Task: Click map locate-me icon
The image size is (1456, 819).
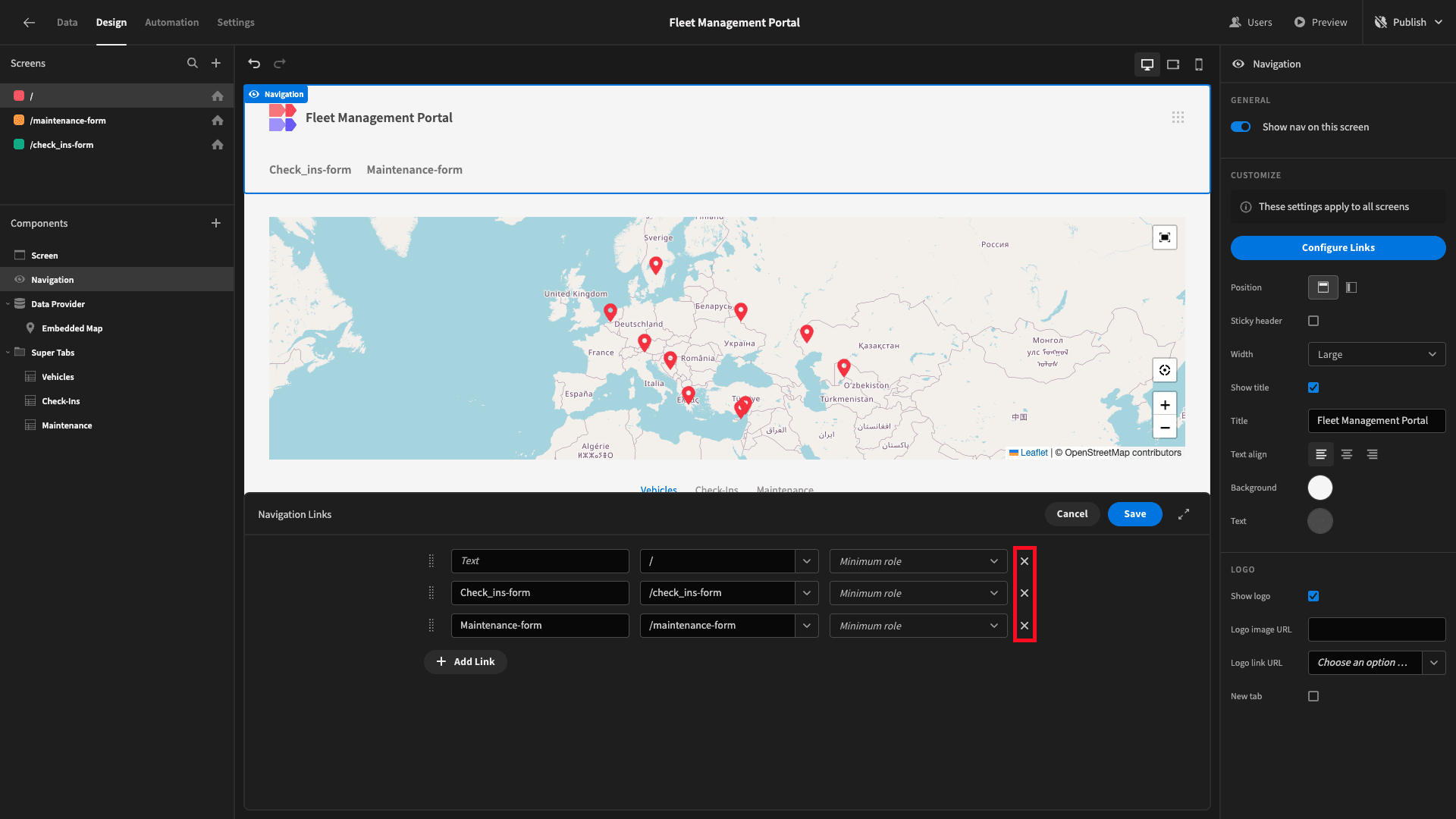Action: [1165, 370]
